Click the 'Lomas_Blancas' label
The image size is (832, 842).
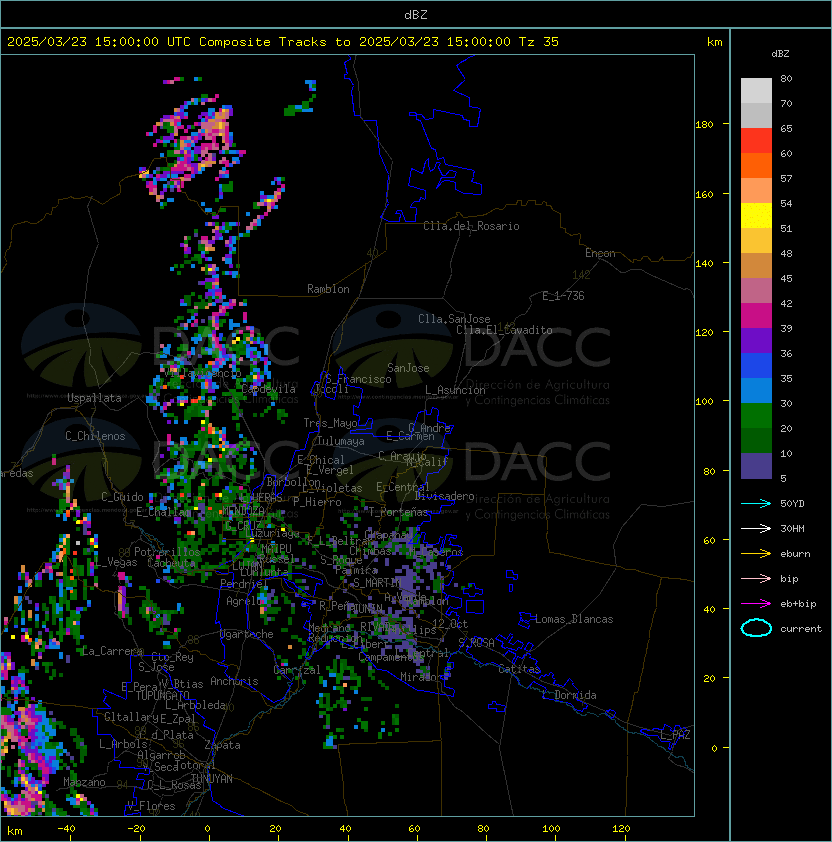pos(574,619)
